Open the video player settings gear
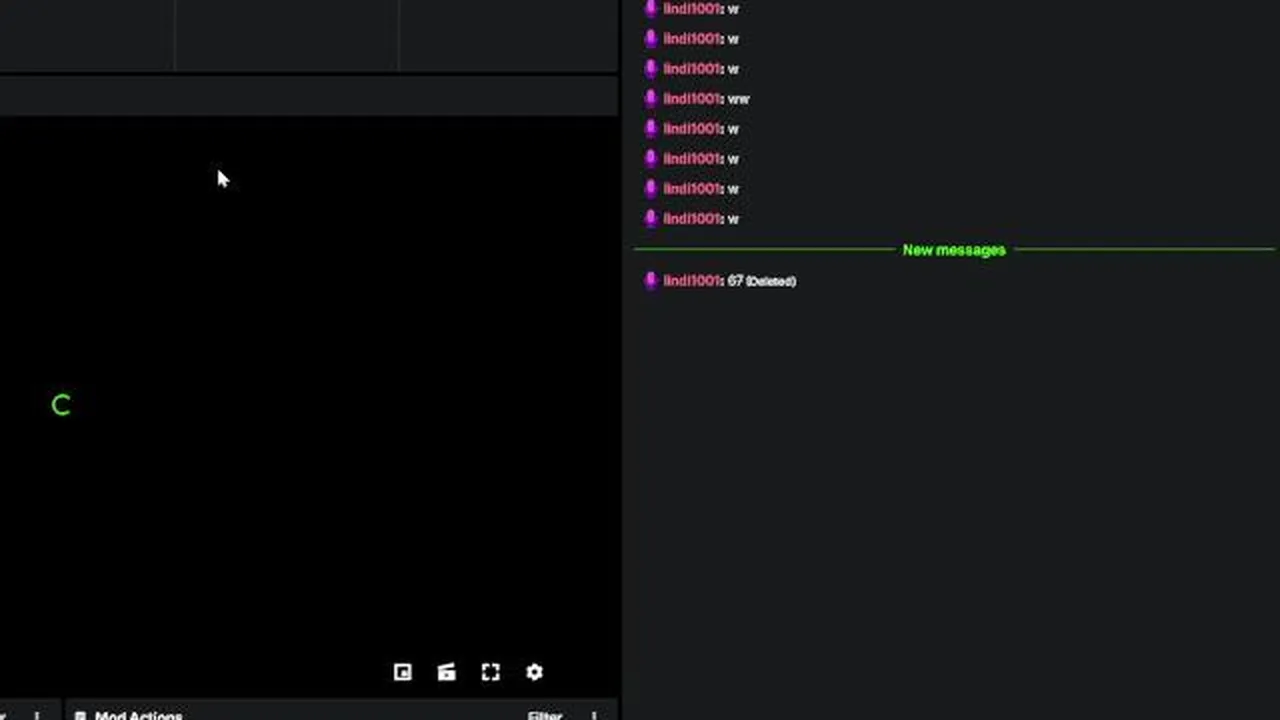 [534, 672]
